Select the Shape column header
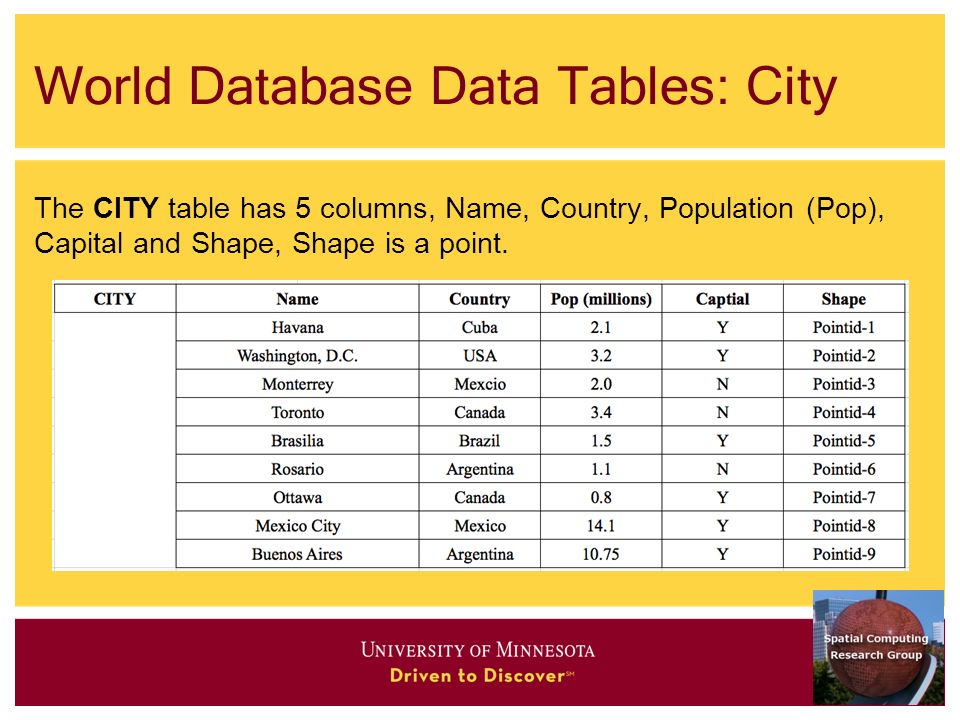This screenshot has height=720, width=960. [844, 299]
